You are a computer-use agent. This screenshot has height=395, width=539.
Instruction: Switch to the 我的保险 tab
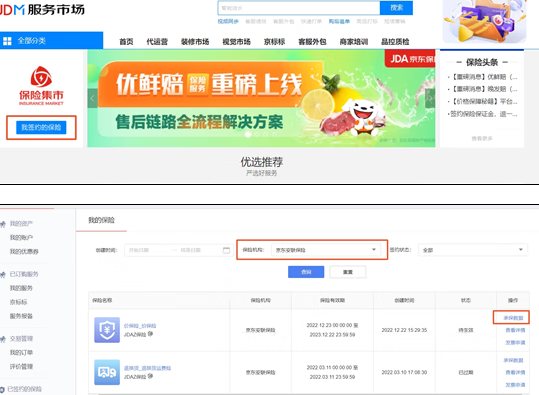click(101, 220)
